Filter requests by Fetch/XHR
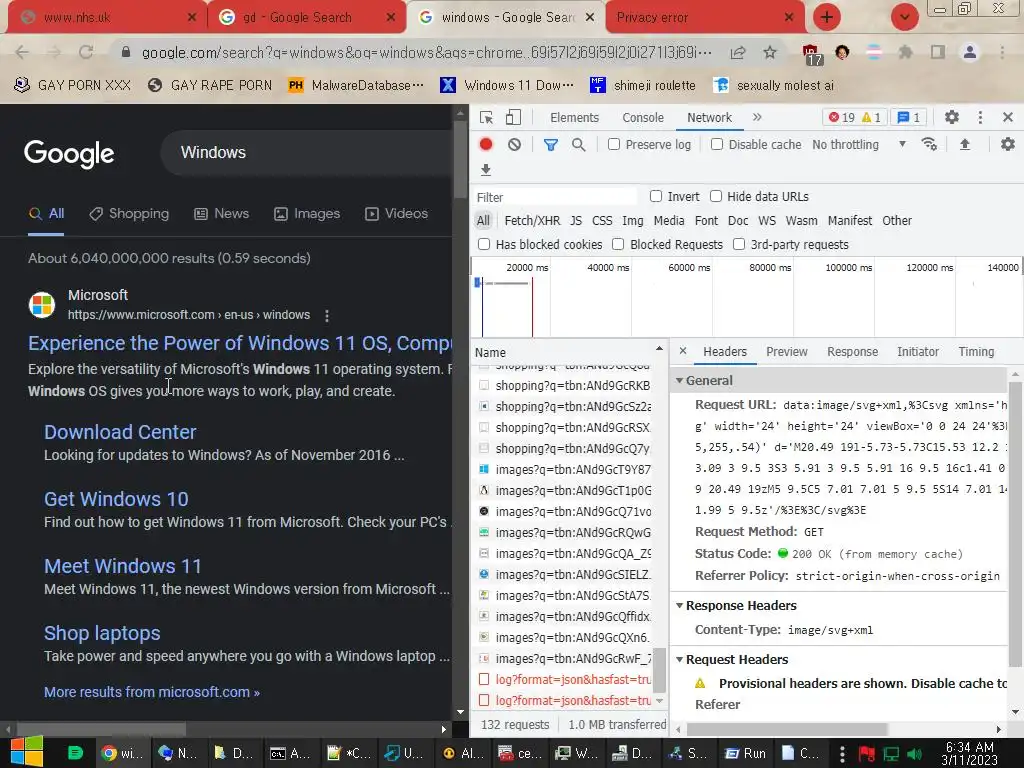The height and width of the screenshot is (768, 1024). point(532,221)
